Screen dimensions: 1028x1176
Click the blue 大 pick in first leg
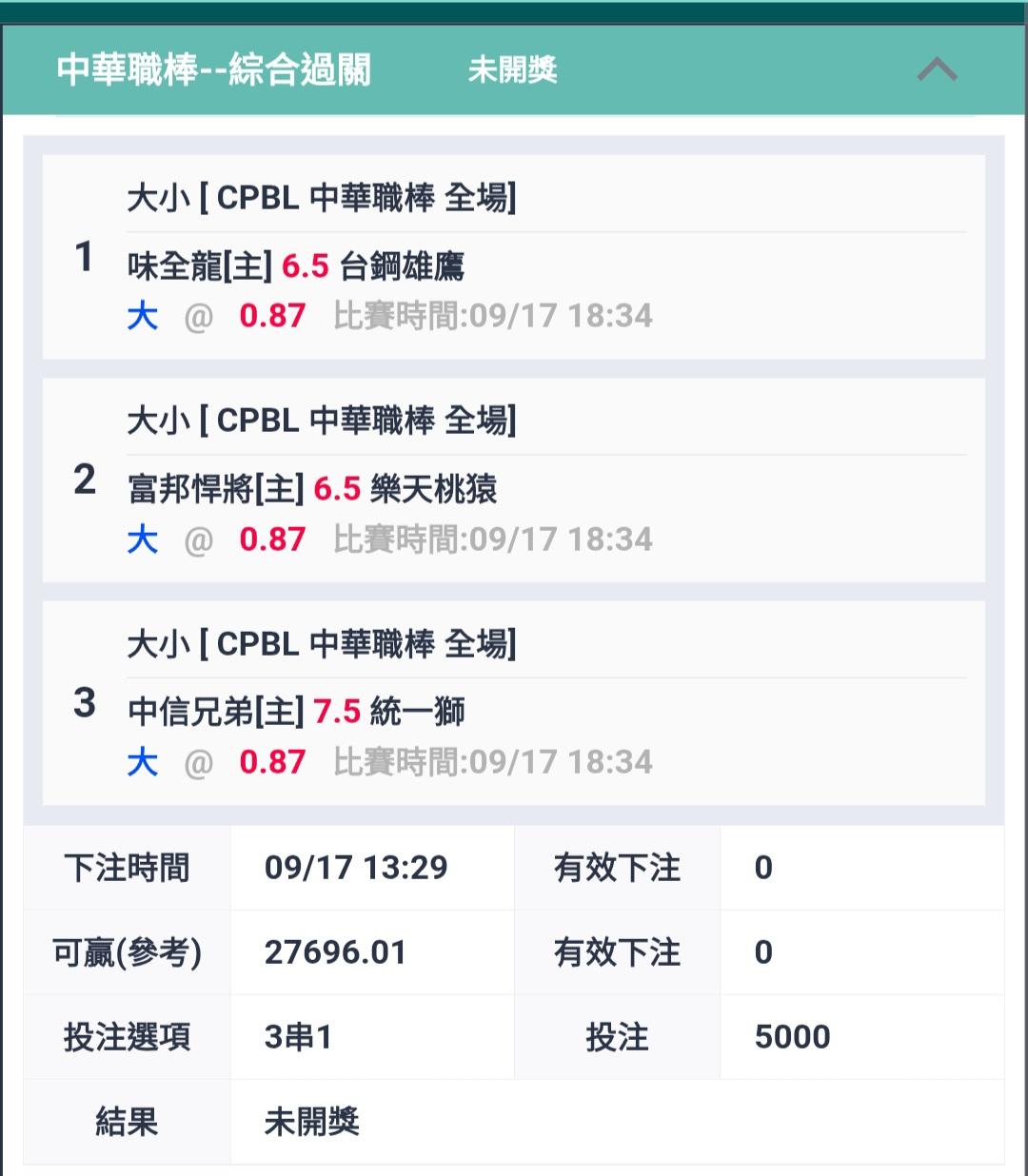click(x=143, y=316)
